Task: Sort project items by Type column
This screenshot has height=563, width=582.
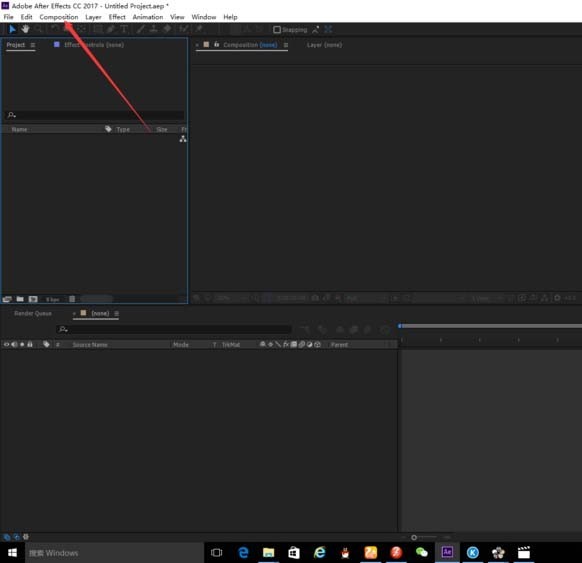Action: tap(123, 130)
